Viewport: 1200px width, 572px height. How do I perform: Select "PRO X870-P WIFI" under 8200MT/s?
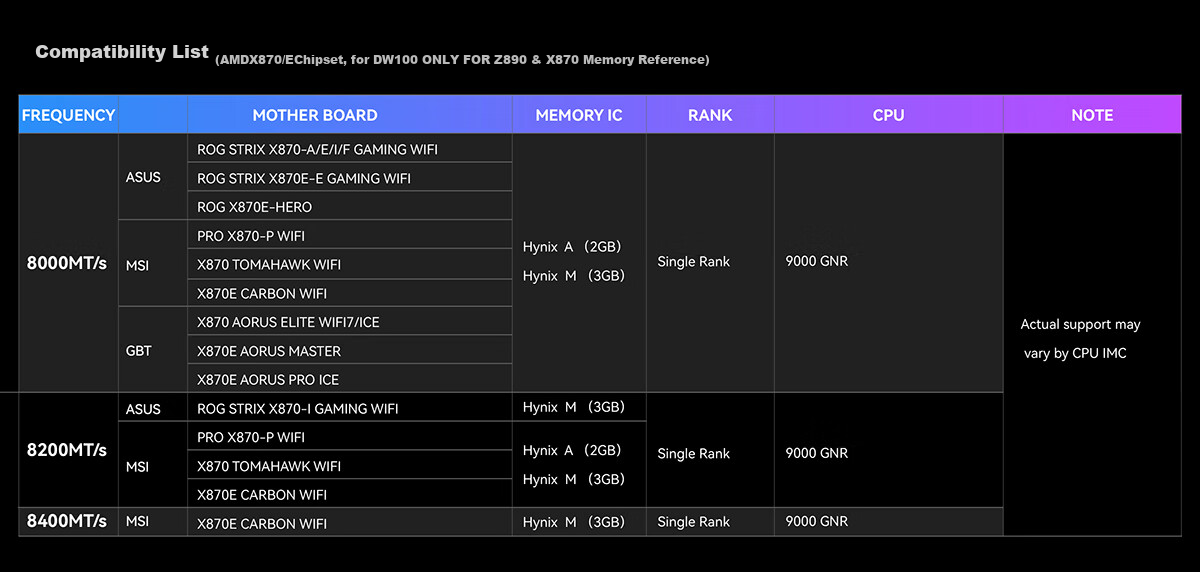pos(350,437)
